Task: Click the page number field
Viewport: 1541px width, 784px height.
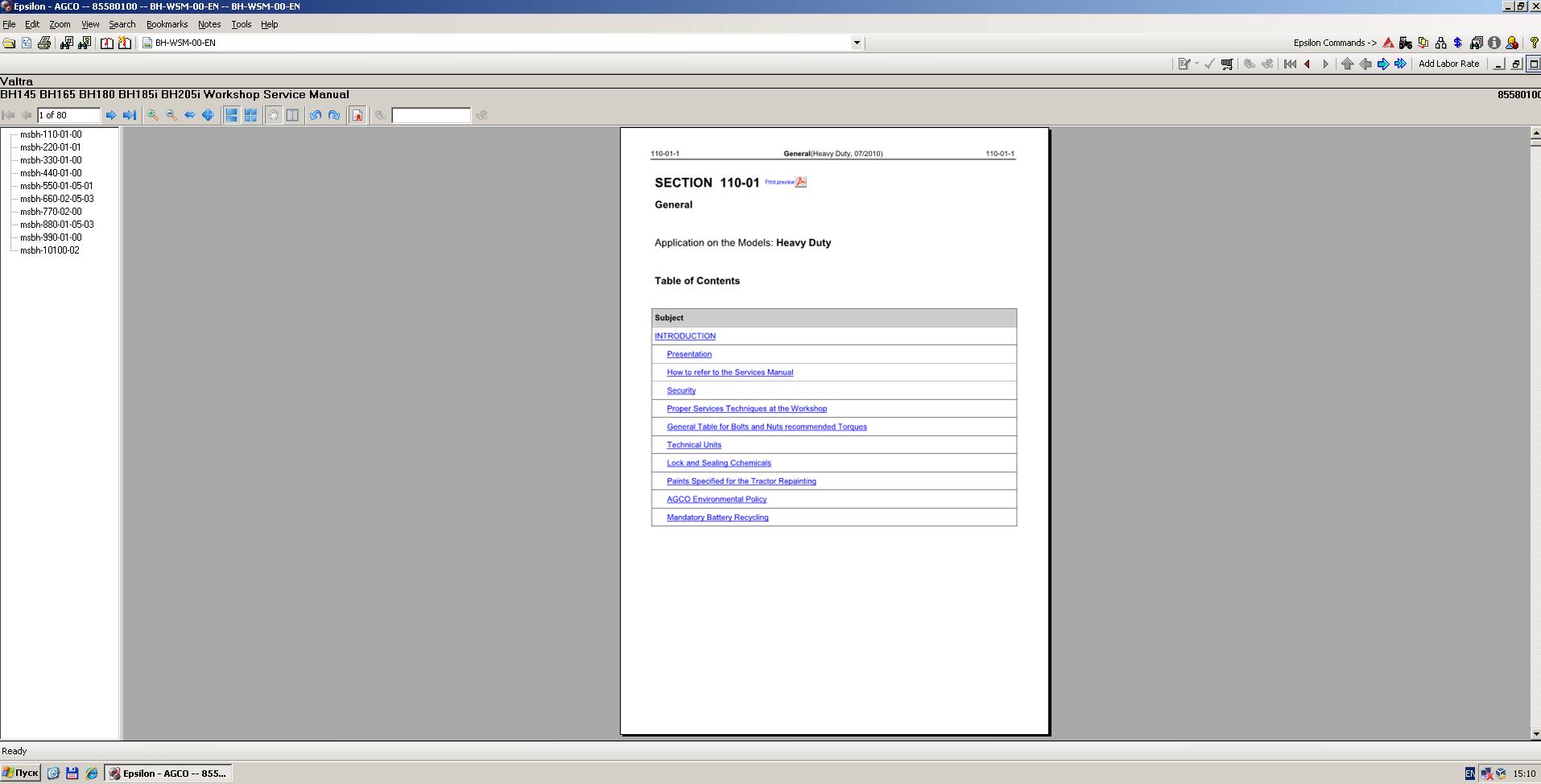Action: tap(68, 115)
